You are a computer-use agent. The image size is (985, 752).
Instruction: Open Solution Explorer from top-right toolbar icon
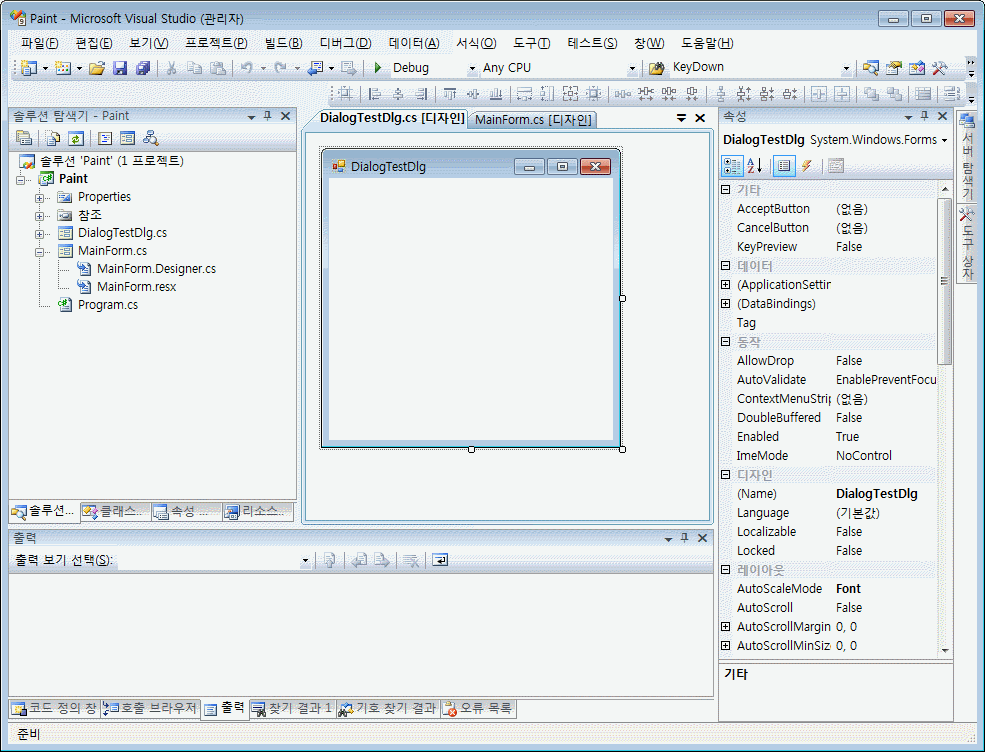coord(870,68)
